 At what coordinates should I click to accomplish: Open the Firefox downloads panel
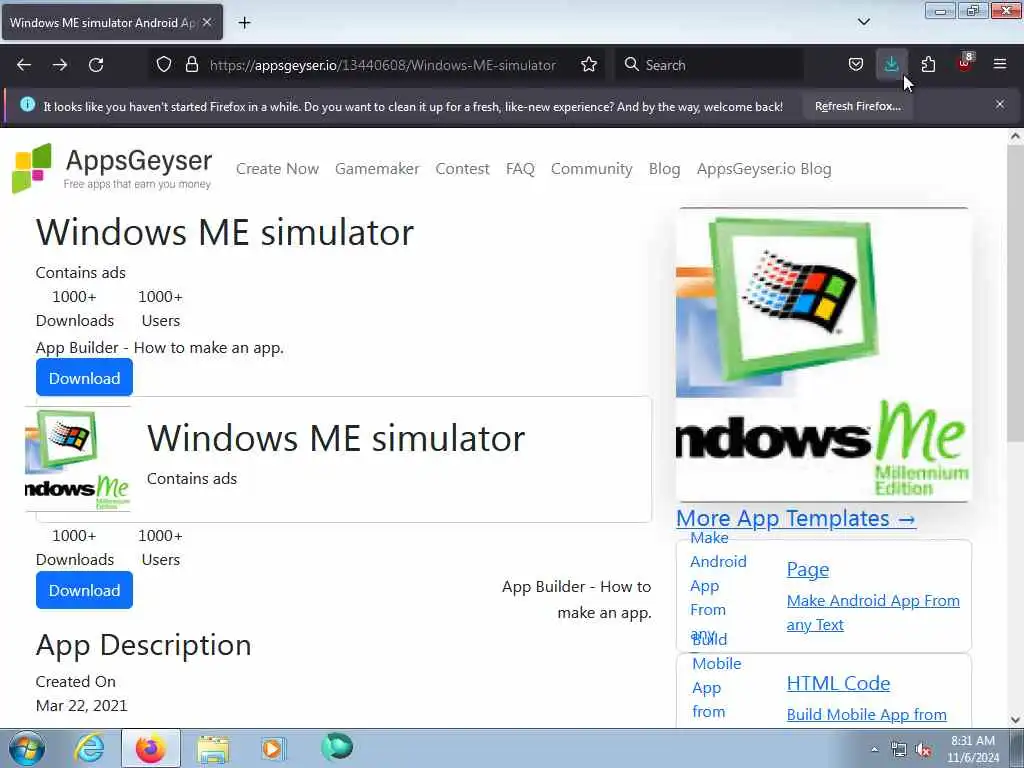[891, 65]
